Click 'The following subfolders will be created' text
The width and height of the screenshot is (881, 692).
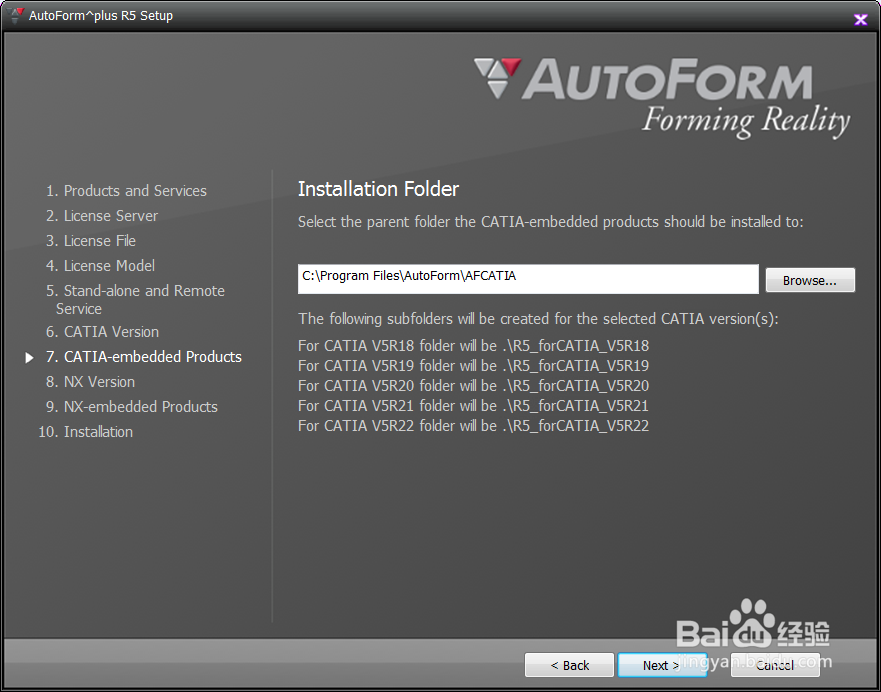coord(538,319)
